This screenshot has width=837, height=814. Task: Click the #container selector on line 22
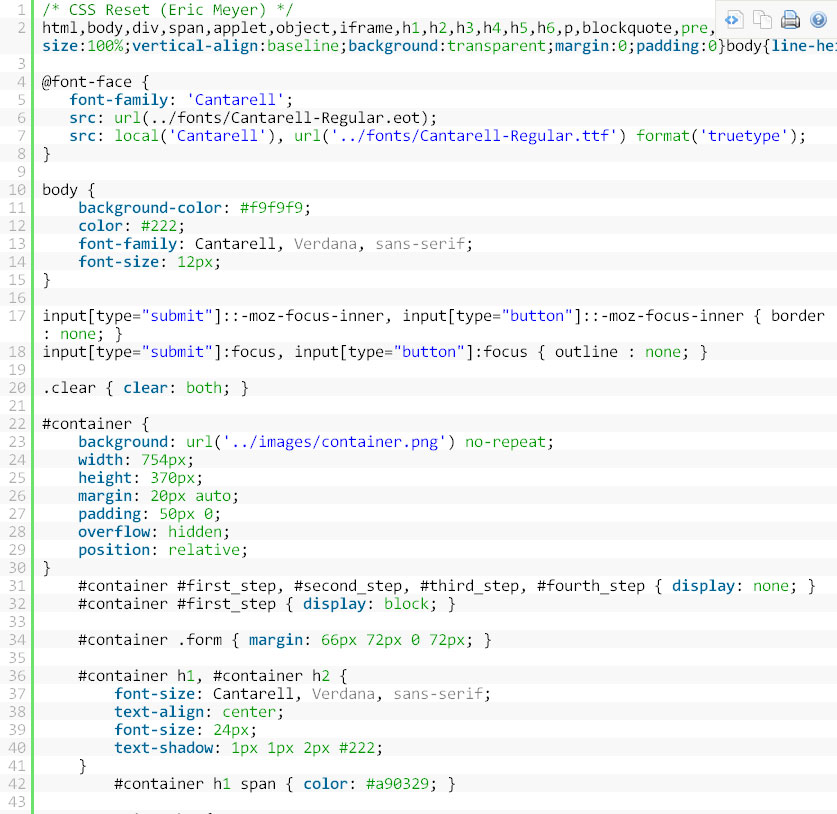point(86,424)
